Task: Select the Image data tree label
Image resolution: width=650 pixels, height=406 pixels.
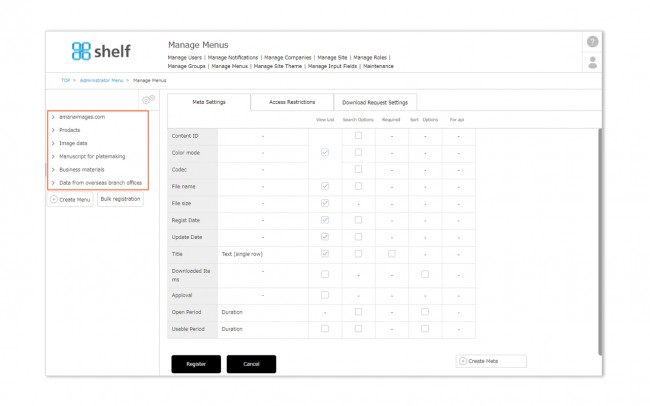Action: point(73,143)
